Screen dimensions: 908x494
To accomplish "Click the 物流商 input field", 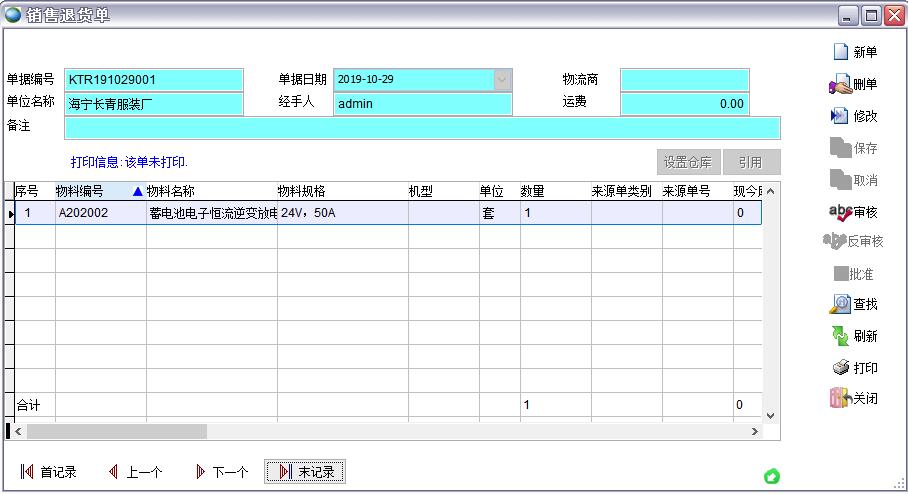I will pos(684,79).
